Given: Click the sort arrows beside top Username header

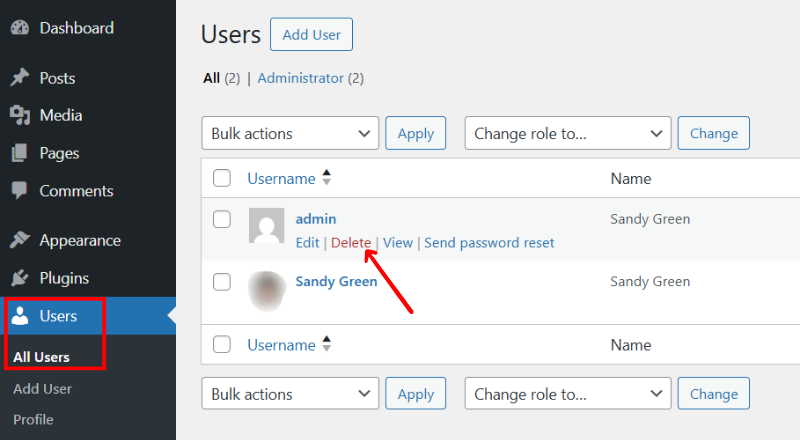Looking at the screenshot, I should pyautogui.click(x=327, y=178).
